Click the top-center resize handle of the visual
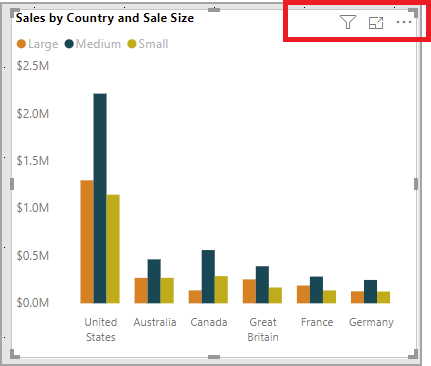 214,10
